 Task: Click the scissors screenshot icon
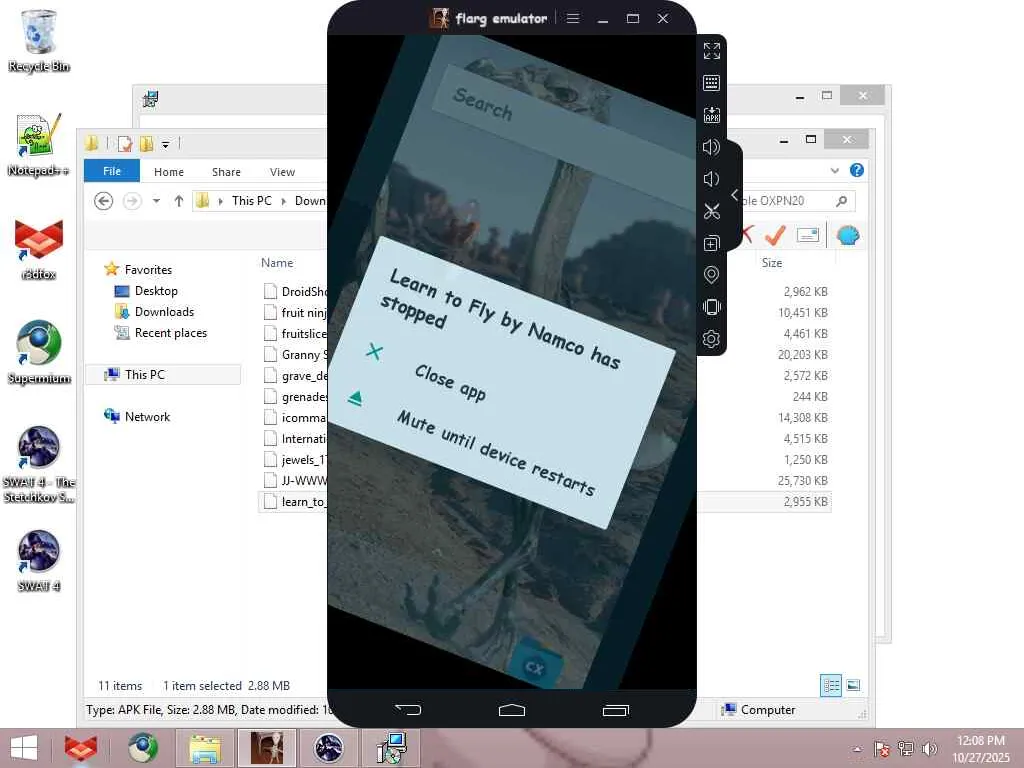click(711, 211)
